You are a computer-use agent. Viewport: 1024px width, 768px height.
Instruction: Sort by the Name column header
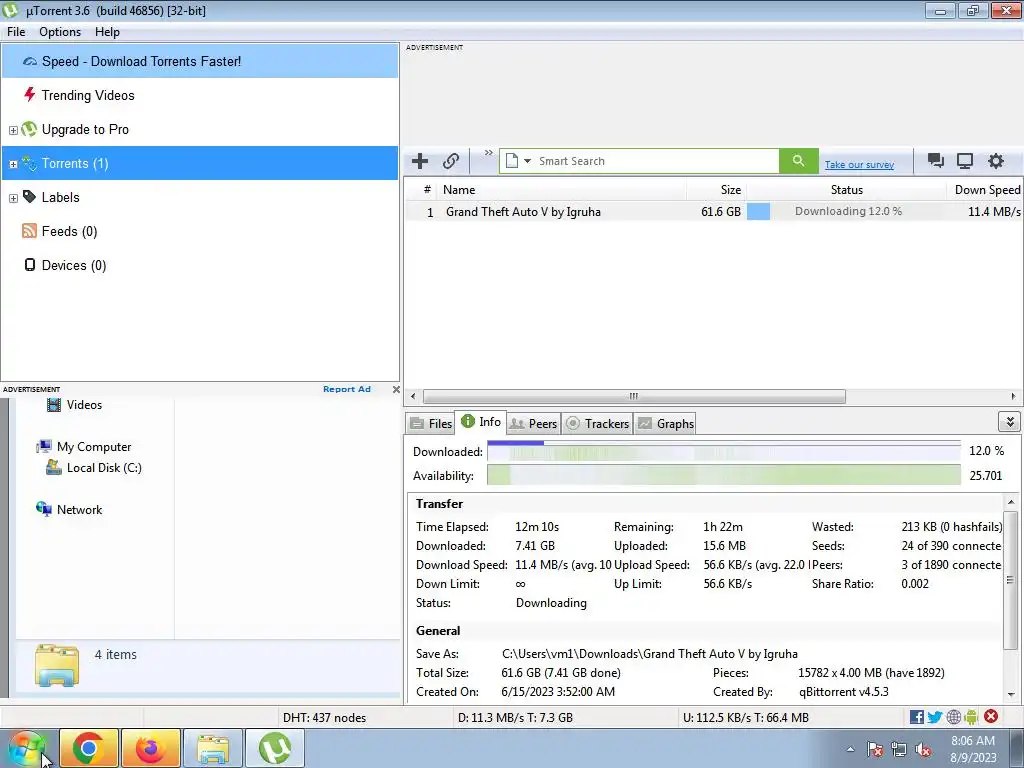click(562, 190)
